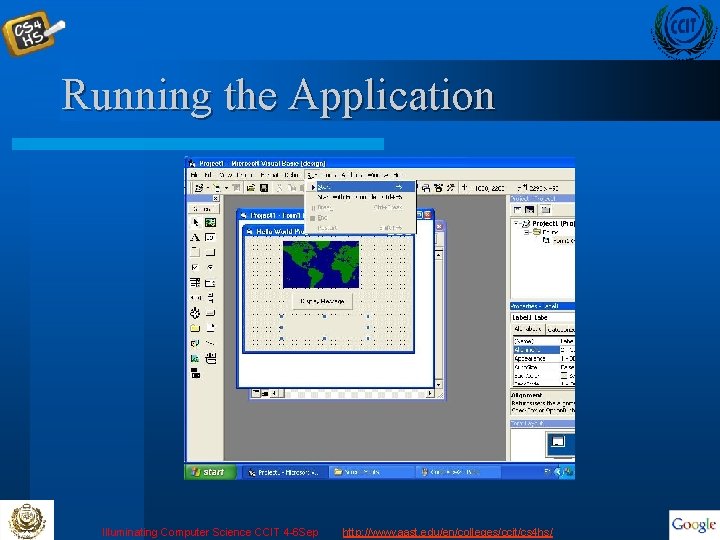Select the VScrollBar control tool
The height and width of the screenshot is (540, 720).
210,298
